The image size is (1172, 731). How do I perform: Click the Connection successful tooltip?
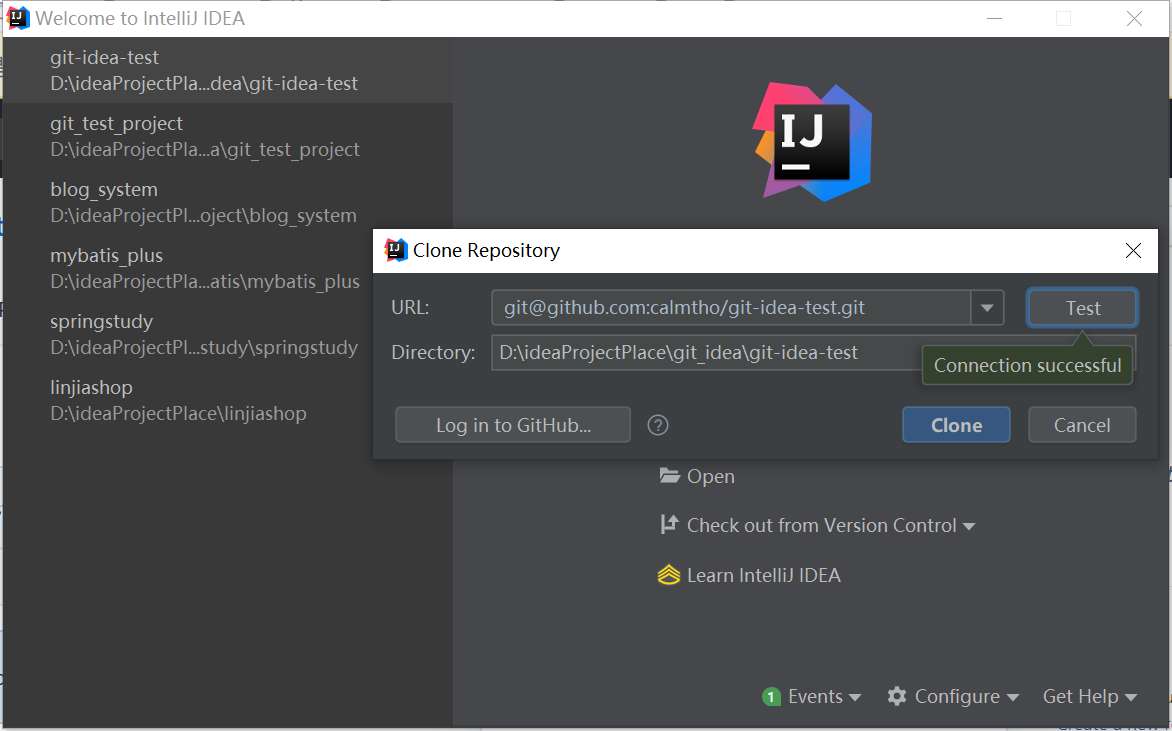[1027, 366]
